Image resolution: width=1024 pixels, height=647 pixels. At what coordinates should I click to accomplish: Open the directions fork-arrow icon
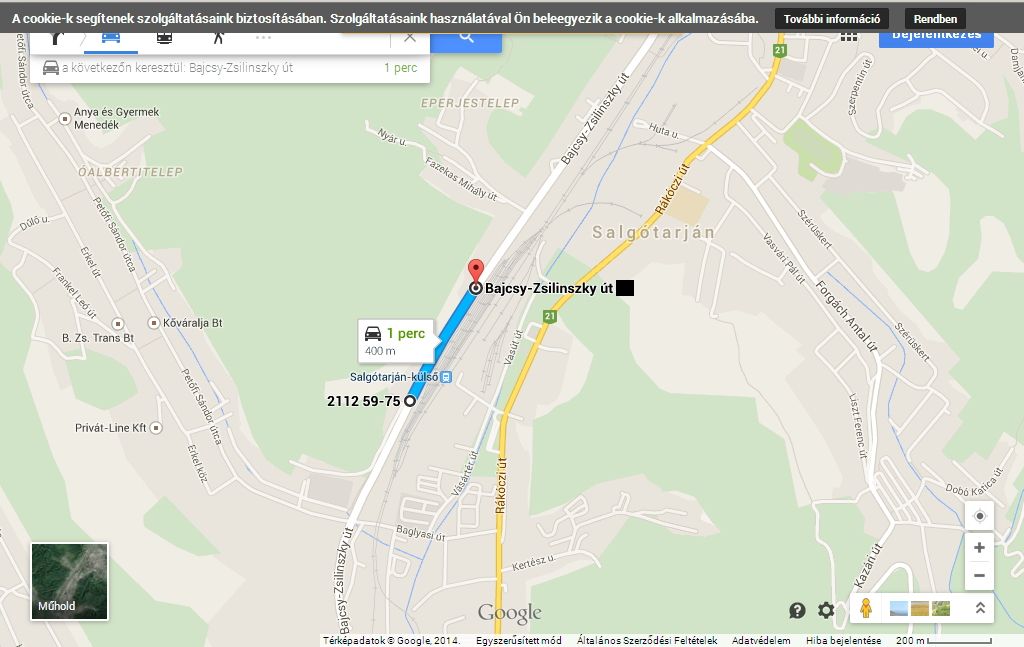[x=57, y=38]
